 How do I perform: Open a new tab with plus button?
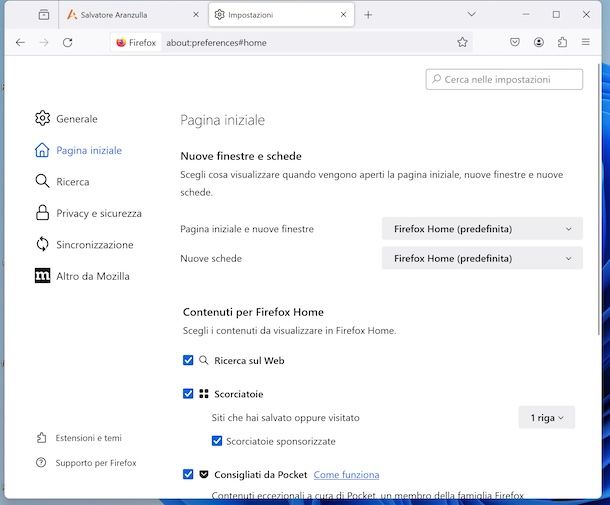coord(368,15)
